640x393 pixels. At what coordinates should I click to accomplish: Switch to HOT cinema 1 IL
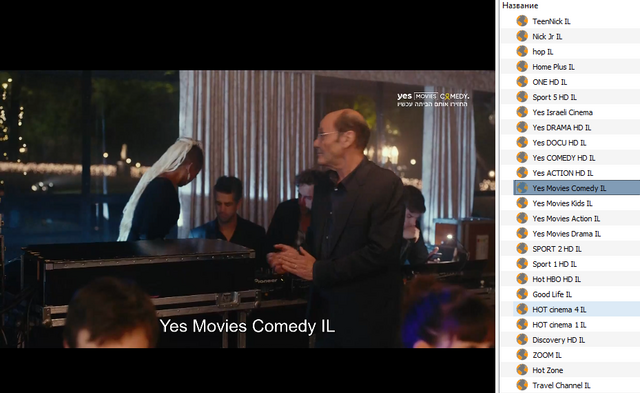pyautogui.click(x=559, y=324)
